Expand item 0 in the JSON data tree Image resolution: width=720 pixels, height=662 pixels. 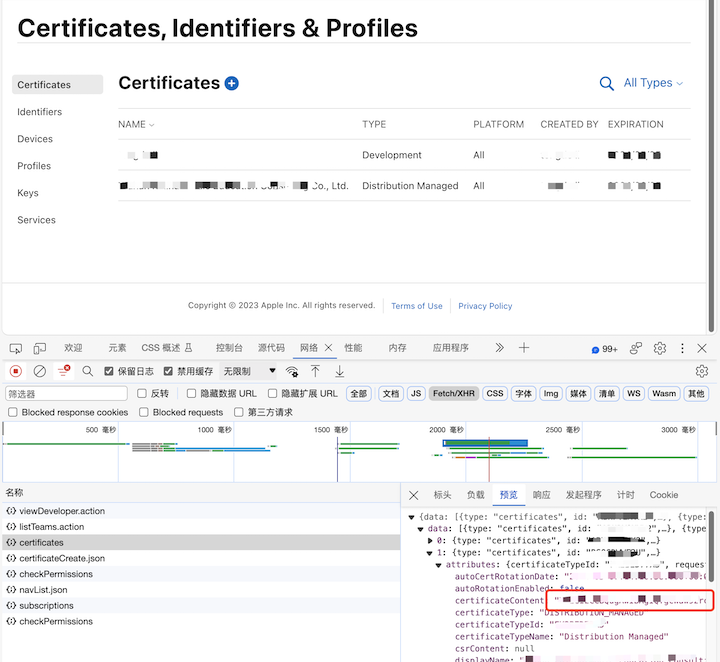tap(431, 540)
